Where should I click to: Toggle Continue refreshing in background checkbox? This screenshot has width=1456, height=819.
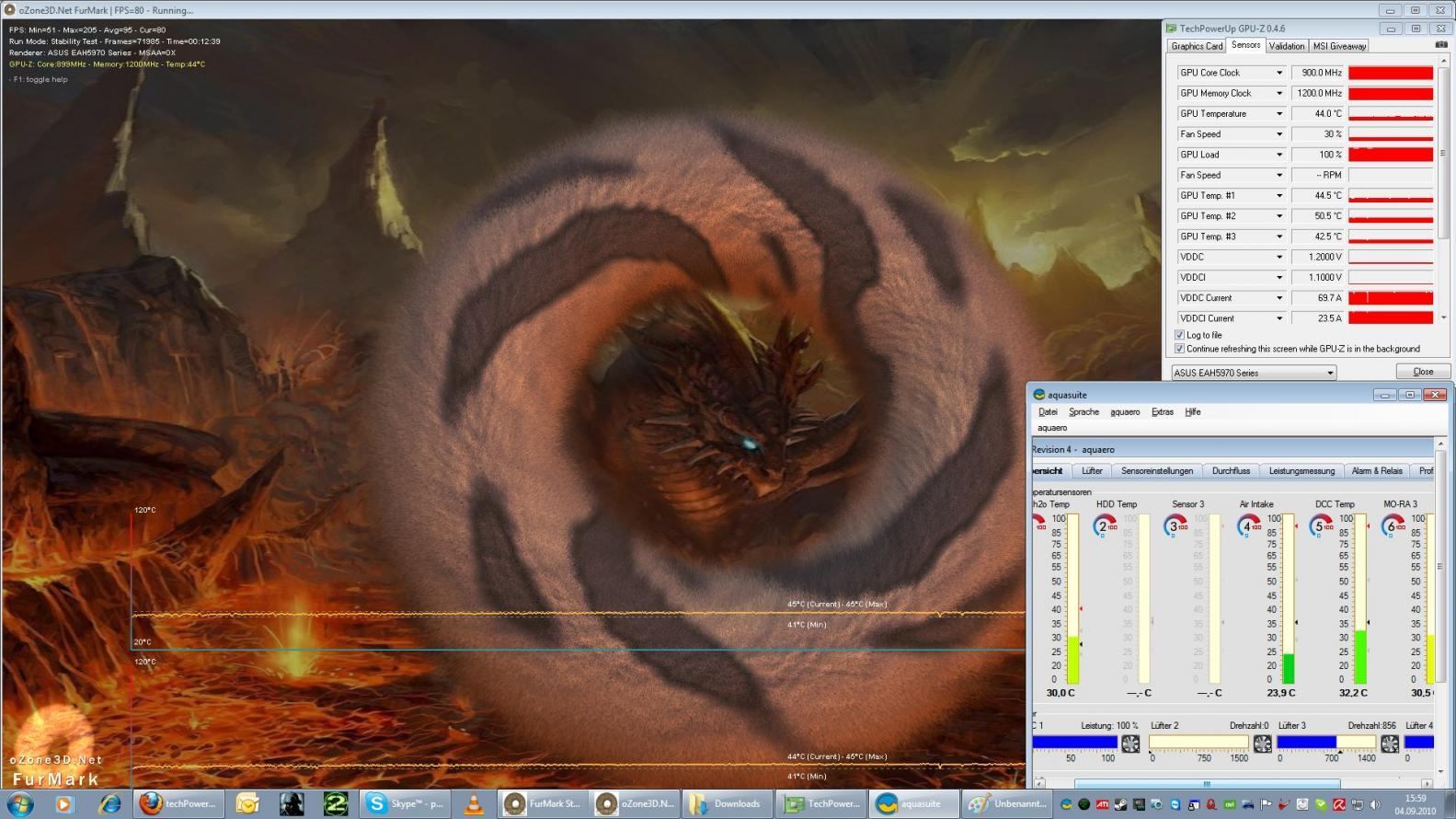pos(1180,349)
